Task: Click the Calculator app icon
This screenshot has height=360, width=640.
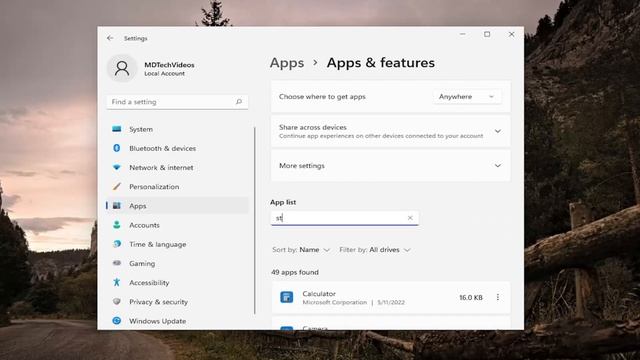Action: [x=287, y=297]
